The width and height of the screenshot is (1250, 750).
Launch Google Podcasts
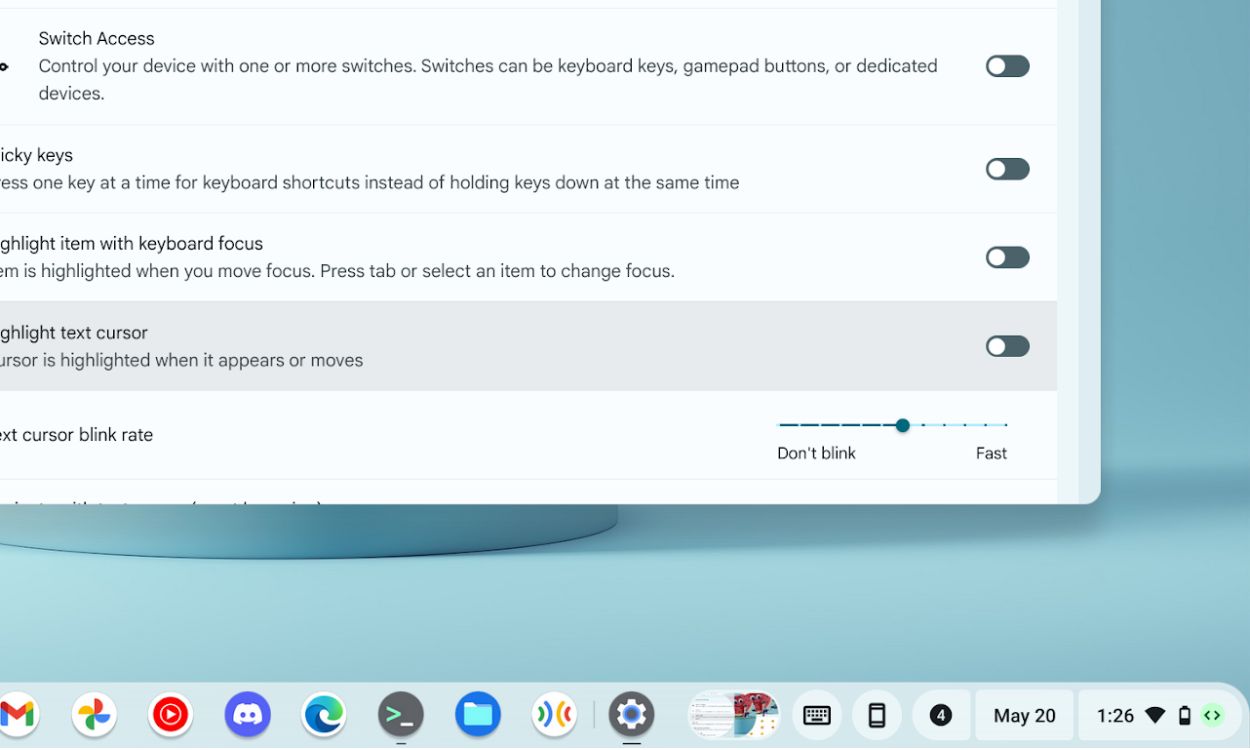point(554,715)
